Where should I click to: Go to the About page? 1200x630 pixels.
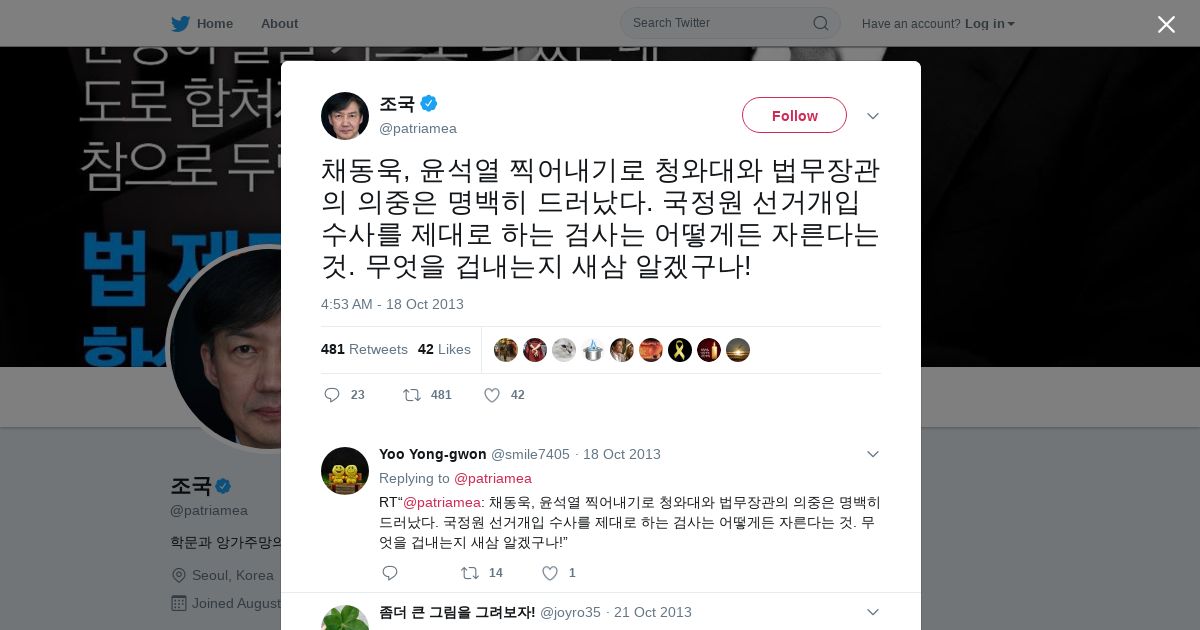[x=279, y=23]
